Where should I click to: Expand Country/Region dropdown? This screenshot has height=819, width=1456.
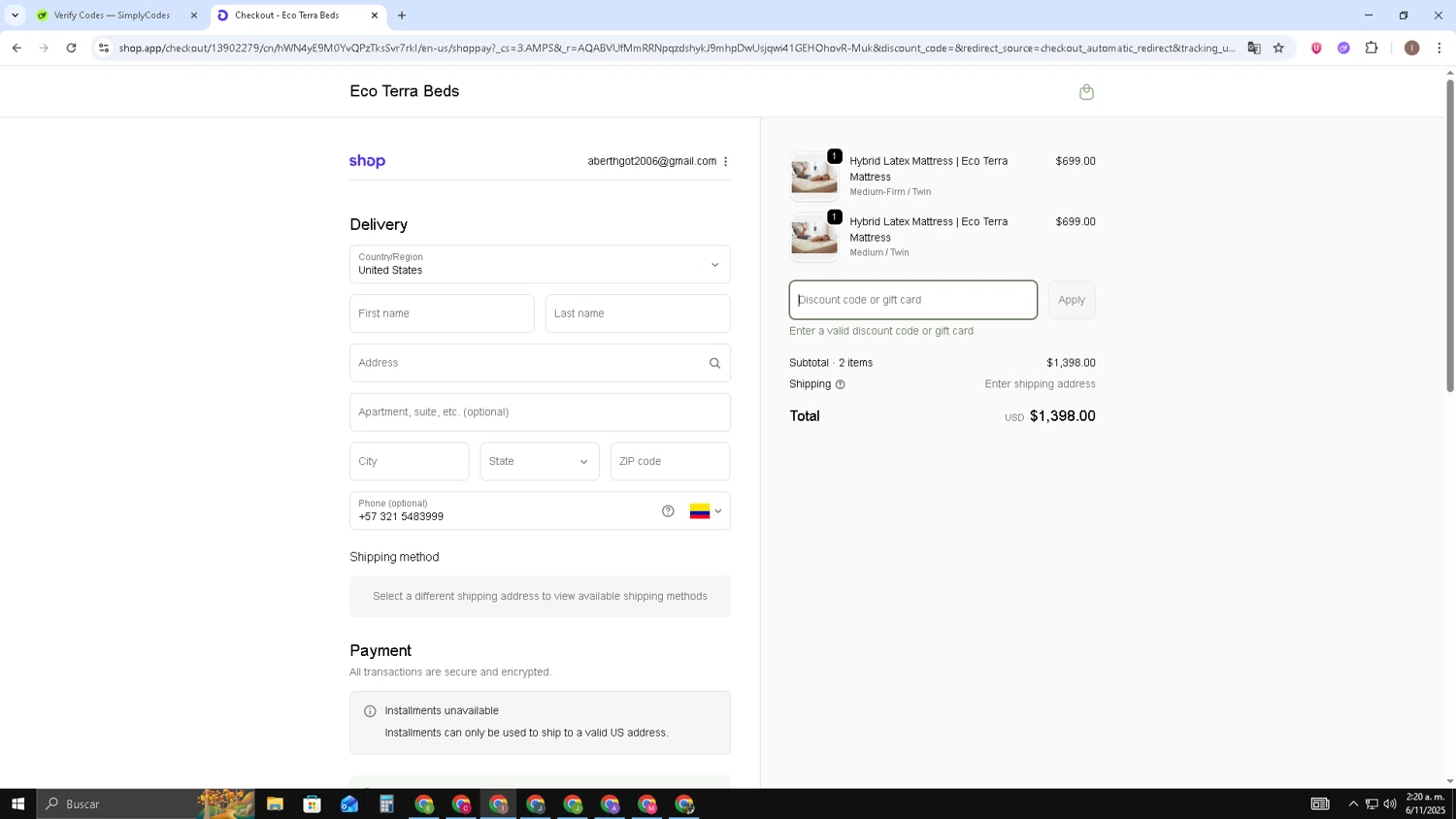(x=540, y=264)
